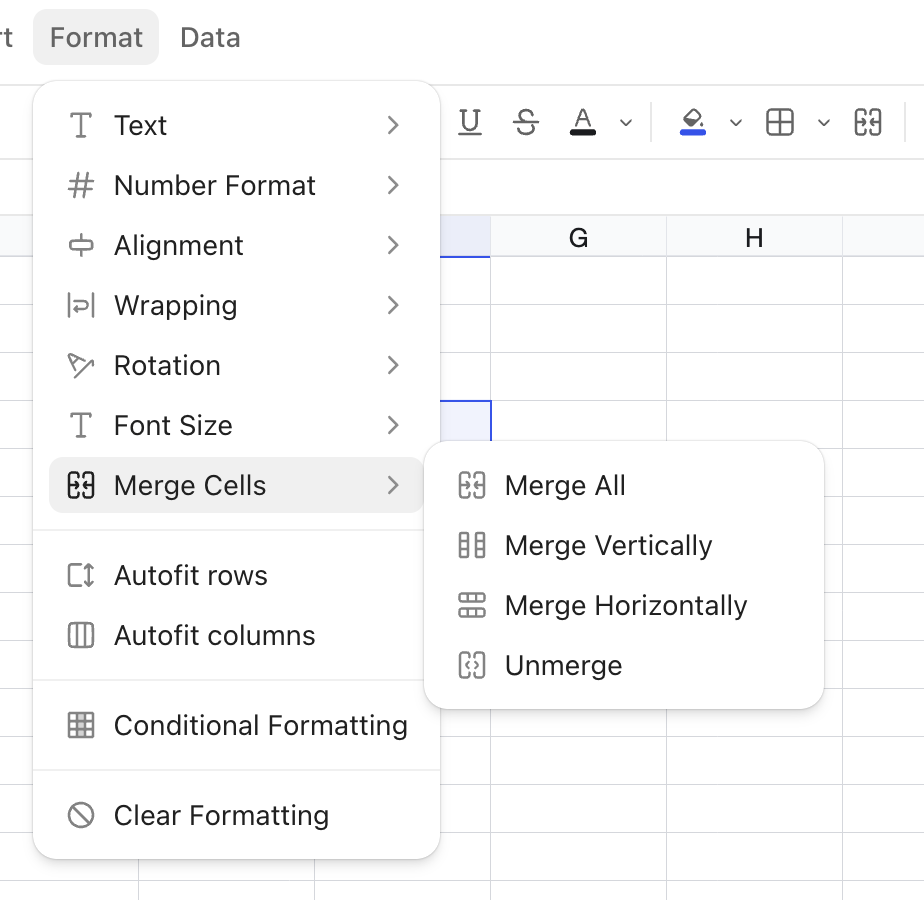Open the font color dropdown arrow
Viewport: 924px width, 900px height.
[626, 123]
